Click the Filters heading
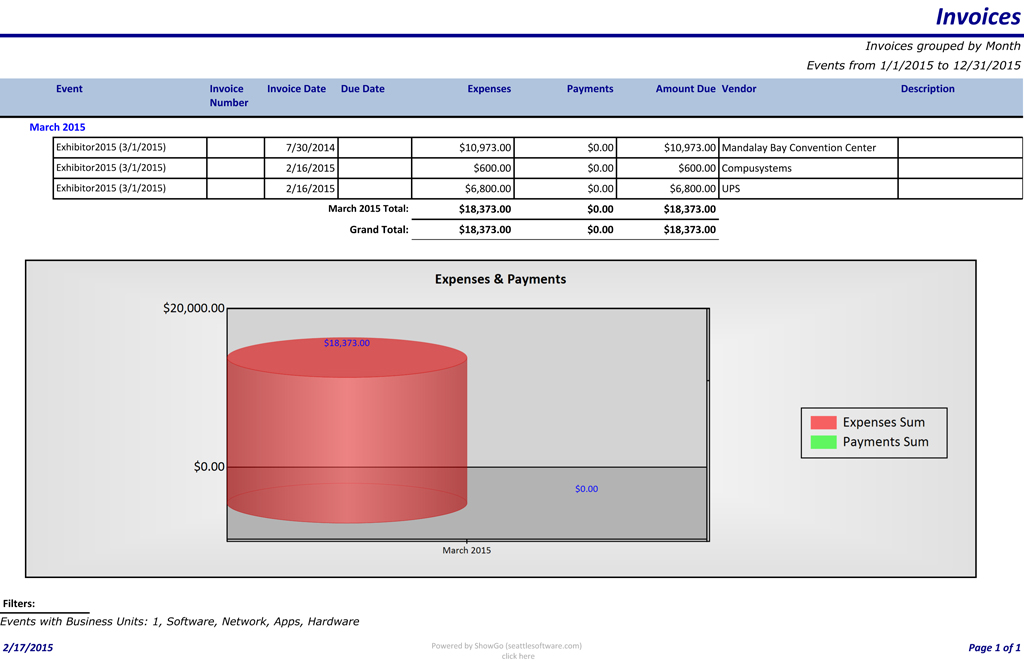This screenshot has width=1024, height=661. click(x=19, y=604)
